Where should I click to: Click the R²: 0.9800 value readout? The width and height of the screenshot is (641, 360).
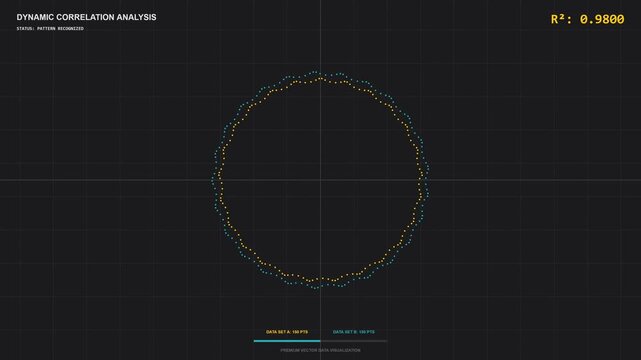click(x=587, y=19)
